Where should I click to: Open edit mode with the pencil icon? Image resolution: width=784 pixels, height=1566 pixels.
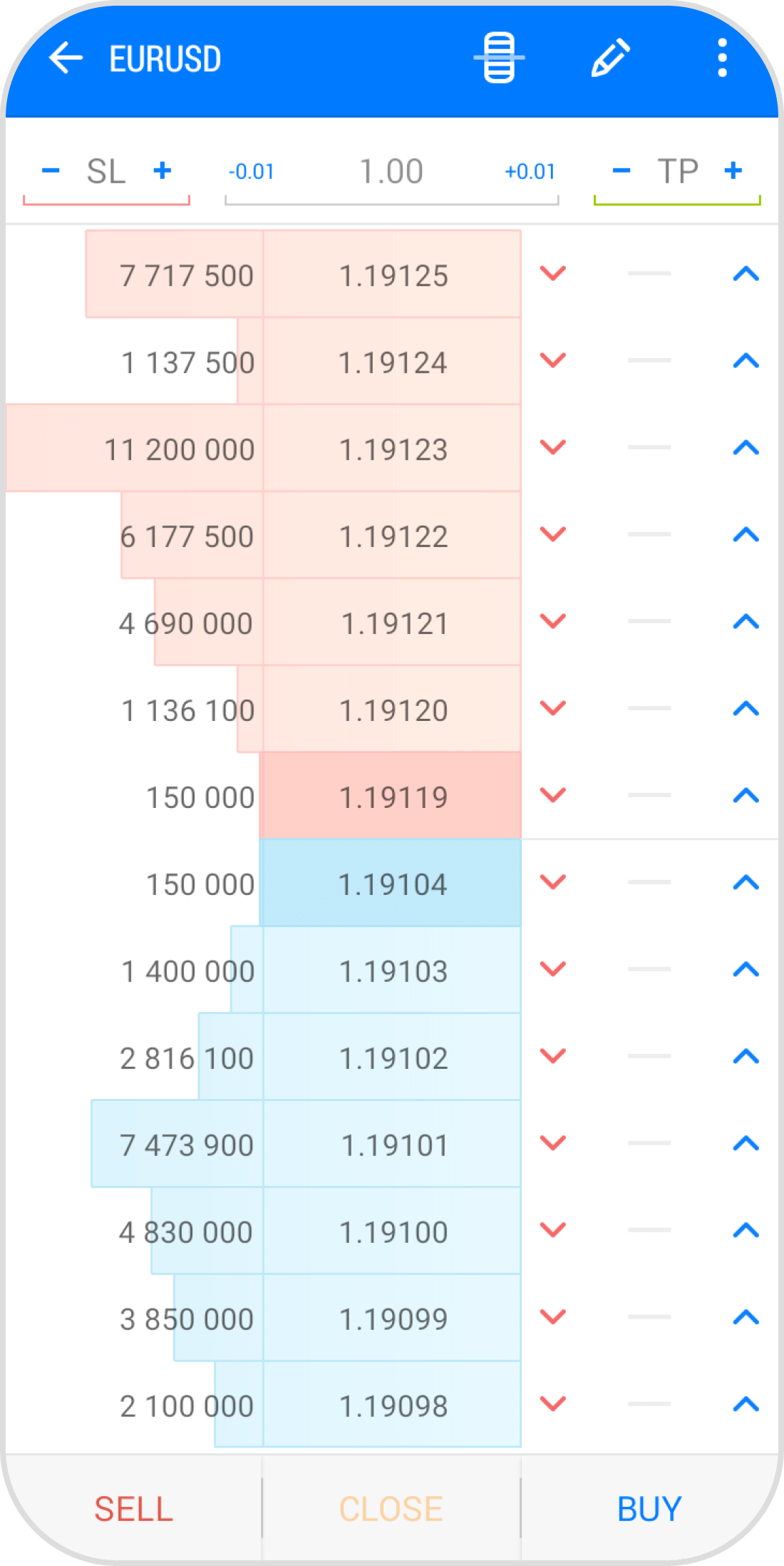(611, 58)
